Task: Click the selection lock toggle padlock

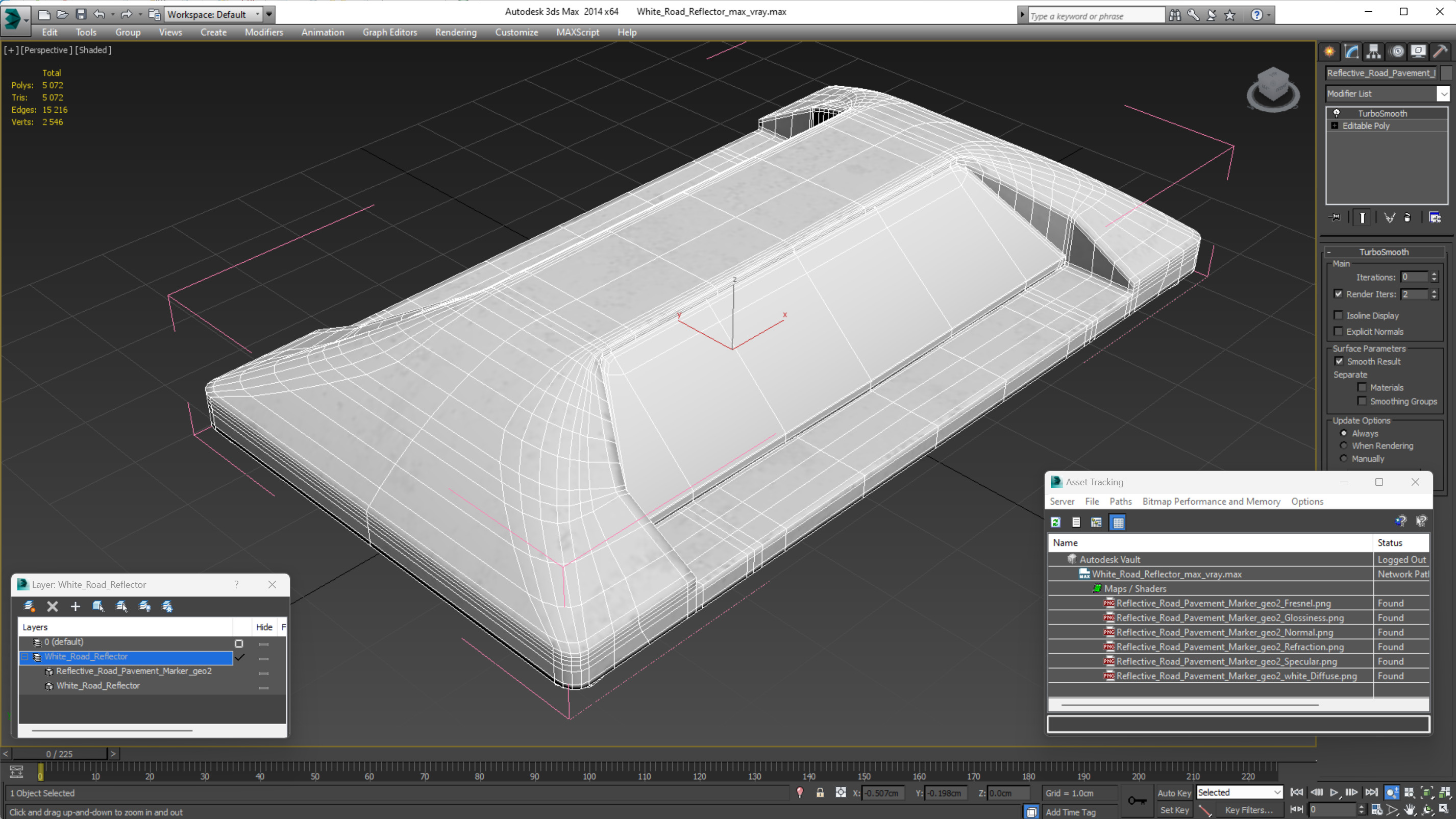Action: click(x=820, y=792)
